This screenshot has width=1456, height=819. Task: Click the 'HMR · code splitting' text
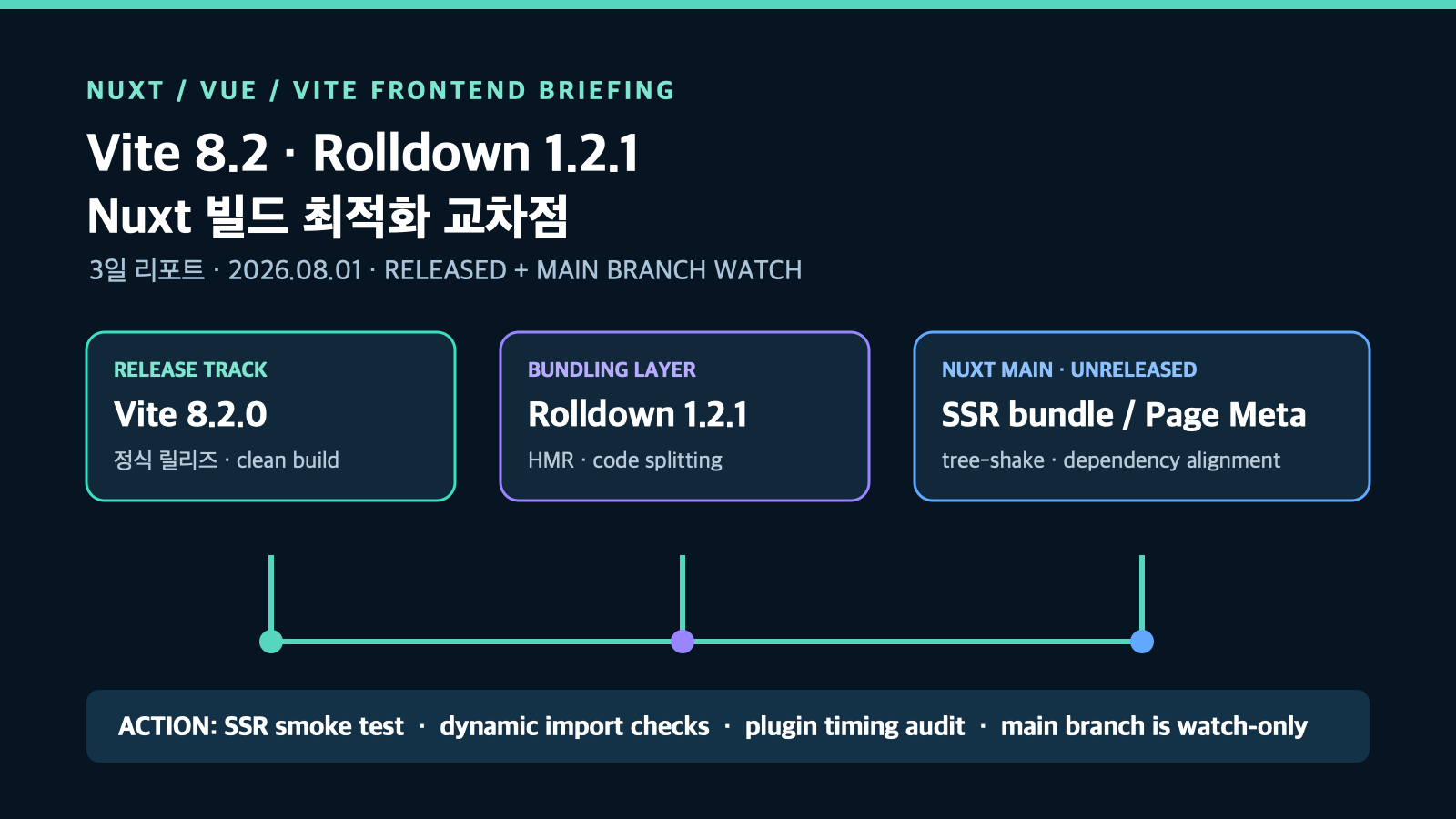click(x=625, y=460)
